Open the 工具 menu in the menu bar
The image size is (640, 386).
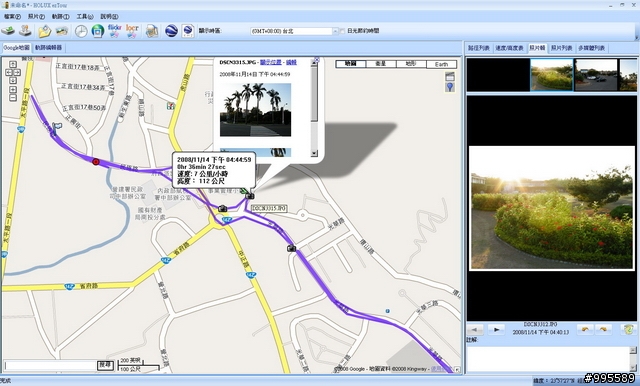coord(84,16)
